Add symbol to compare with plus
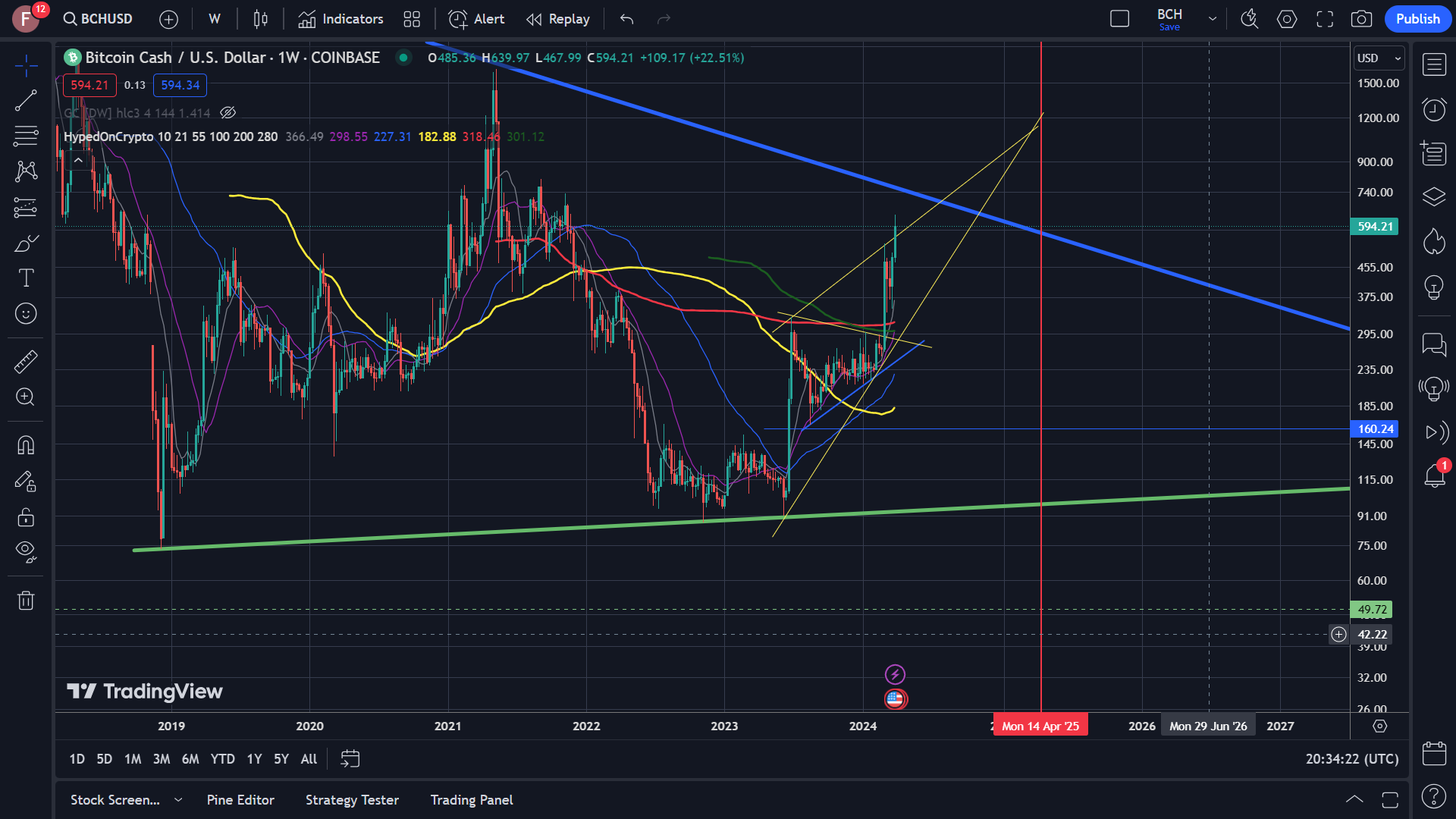 click(168, 19)
